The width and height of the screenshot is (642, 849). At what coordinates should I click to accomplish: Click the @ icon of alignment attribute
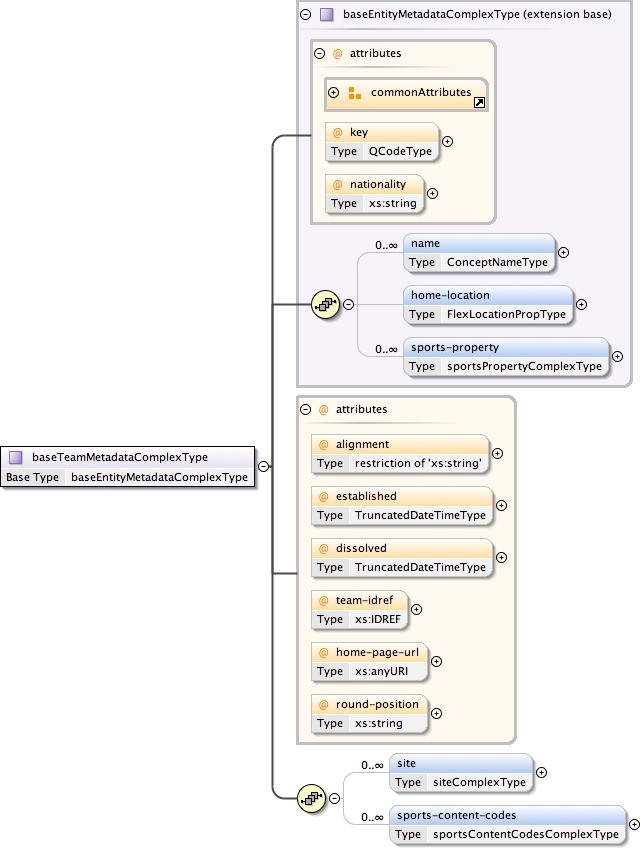click(x=323, y=444)
